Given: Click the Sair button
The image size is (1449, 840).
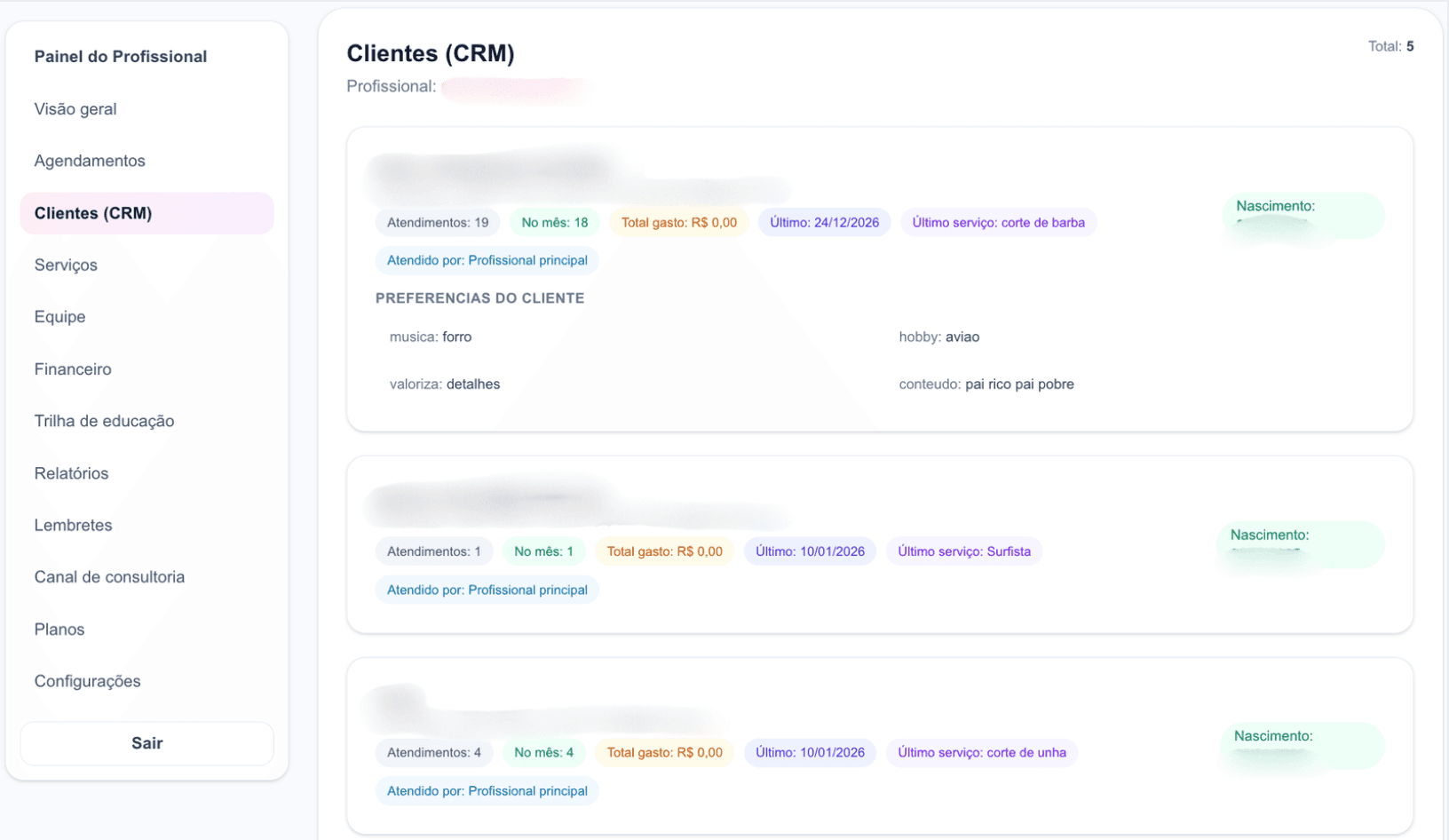Looking at the screenshot, I should (146, 743).
